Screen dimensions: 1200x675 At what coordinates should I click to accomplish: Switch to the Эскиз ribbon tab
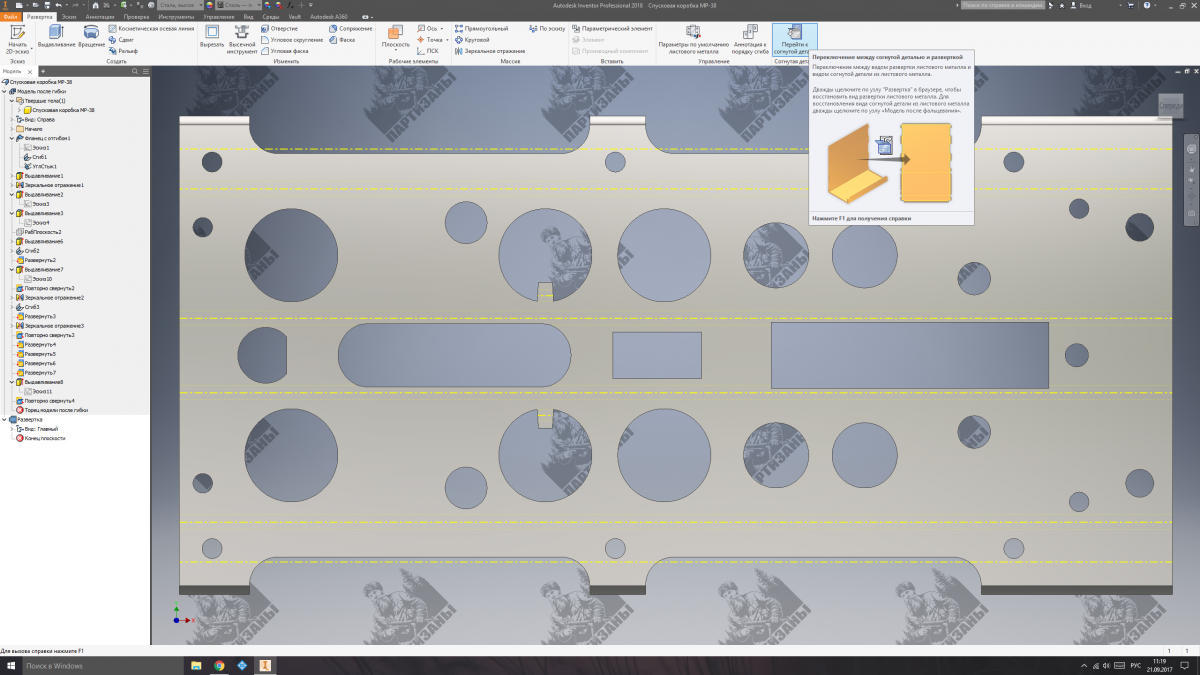coord(68,18)
